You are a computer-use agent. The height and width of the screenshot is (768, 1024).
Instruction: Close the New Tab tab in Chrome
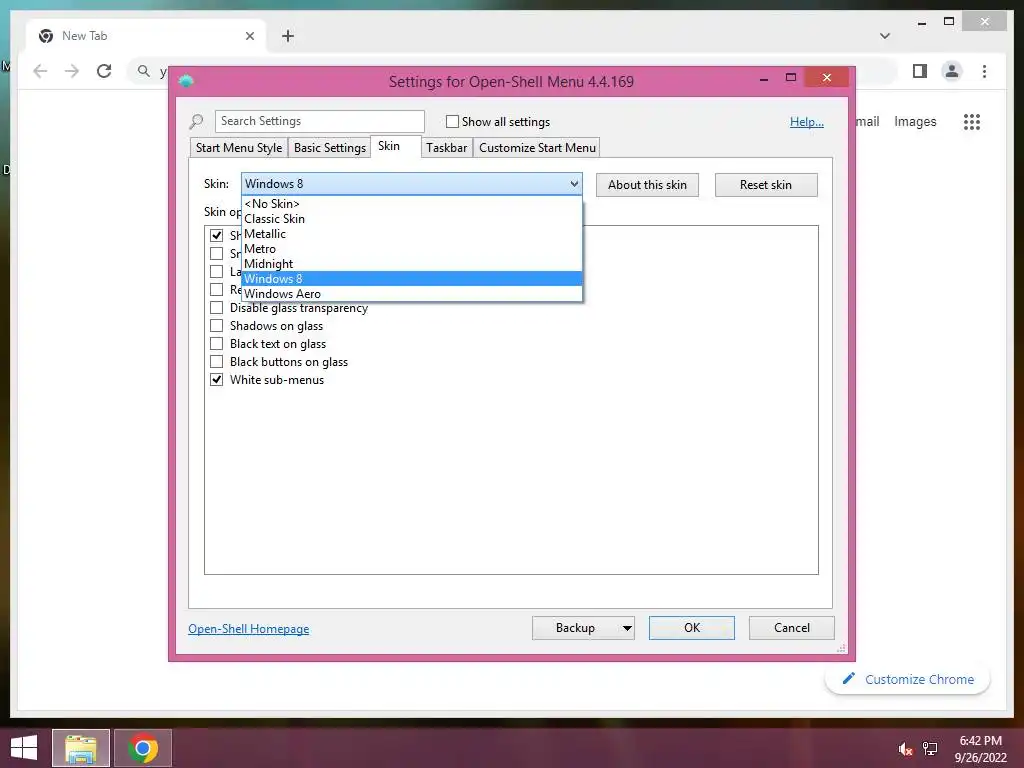tap(249, 36)
